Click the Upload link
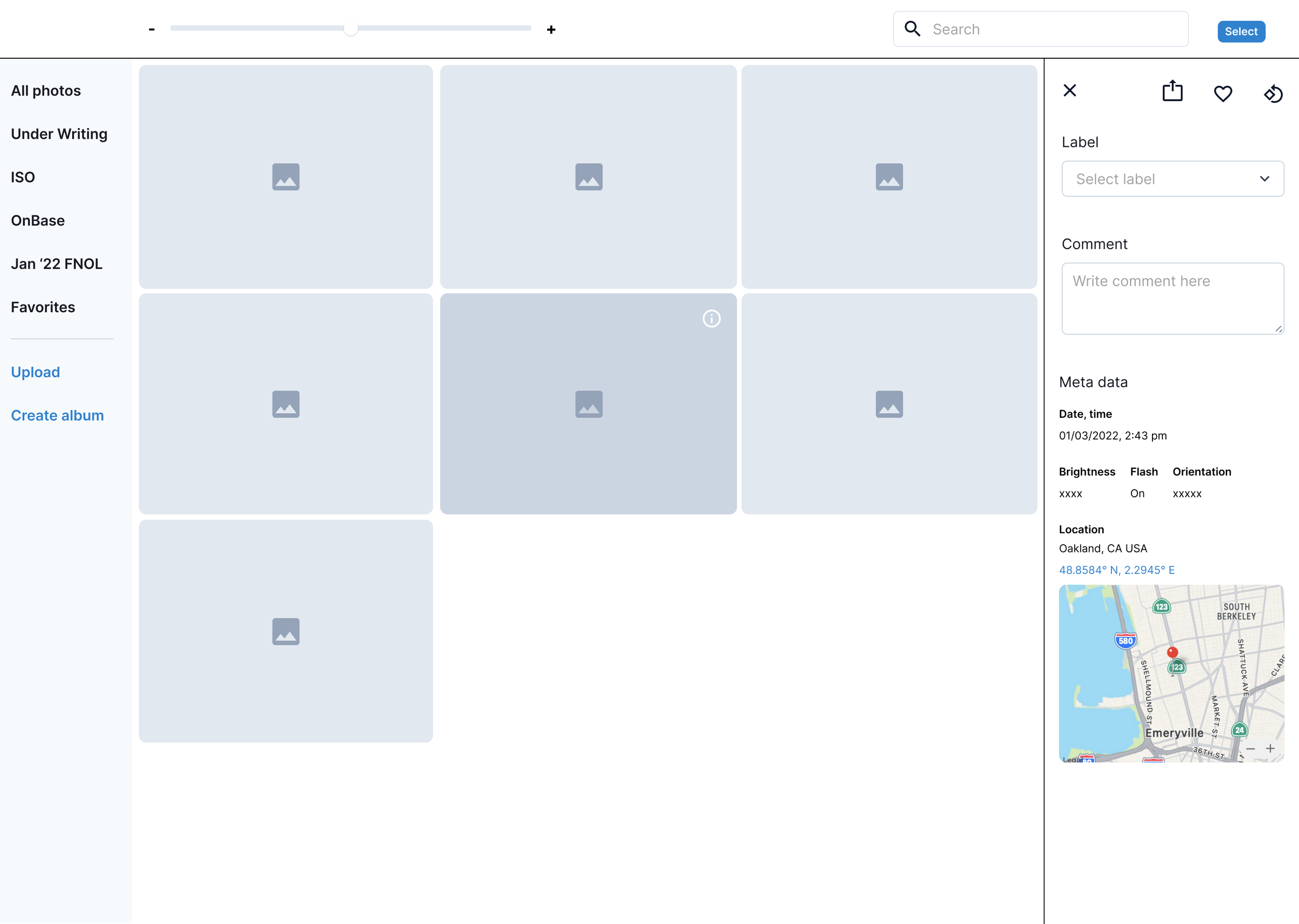This screenshot has height=924, width=1299. pyautogui.click(x=35, y=372)
